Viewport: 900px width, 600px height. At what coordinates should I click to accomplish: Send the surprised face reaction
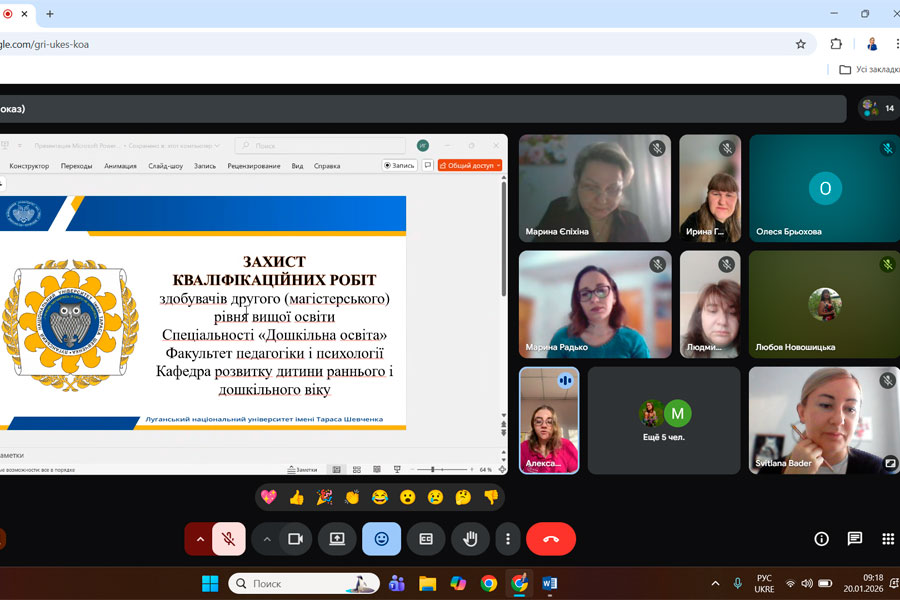408,497
